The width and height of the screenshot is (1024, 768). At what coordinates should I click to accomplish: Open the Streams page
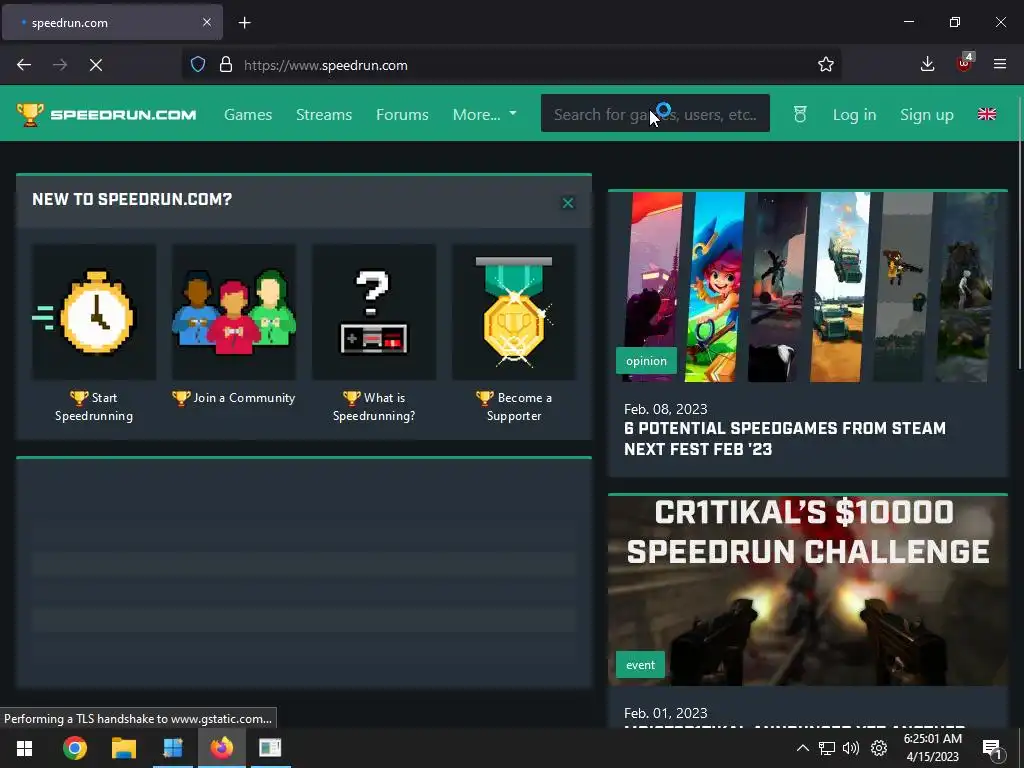click(324, 114)
